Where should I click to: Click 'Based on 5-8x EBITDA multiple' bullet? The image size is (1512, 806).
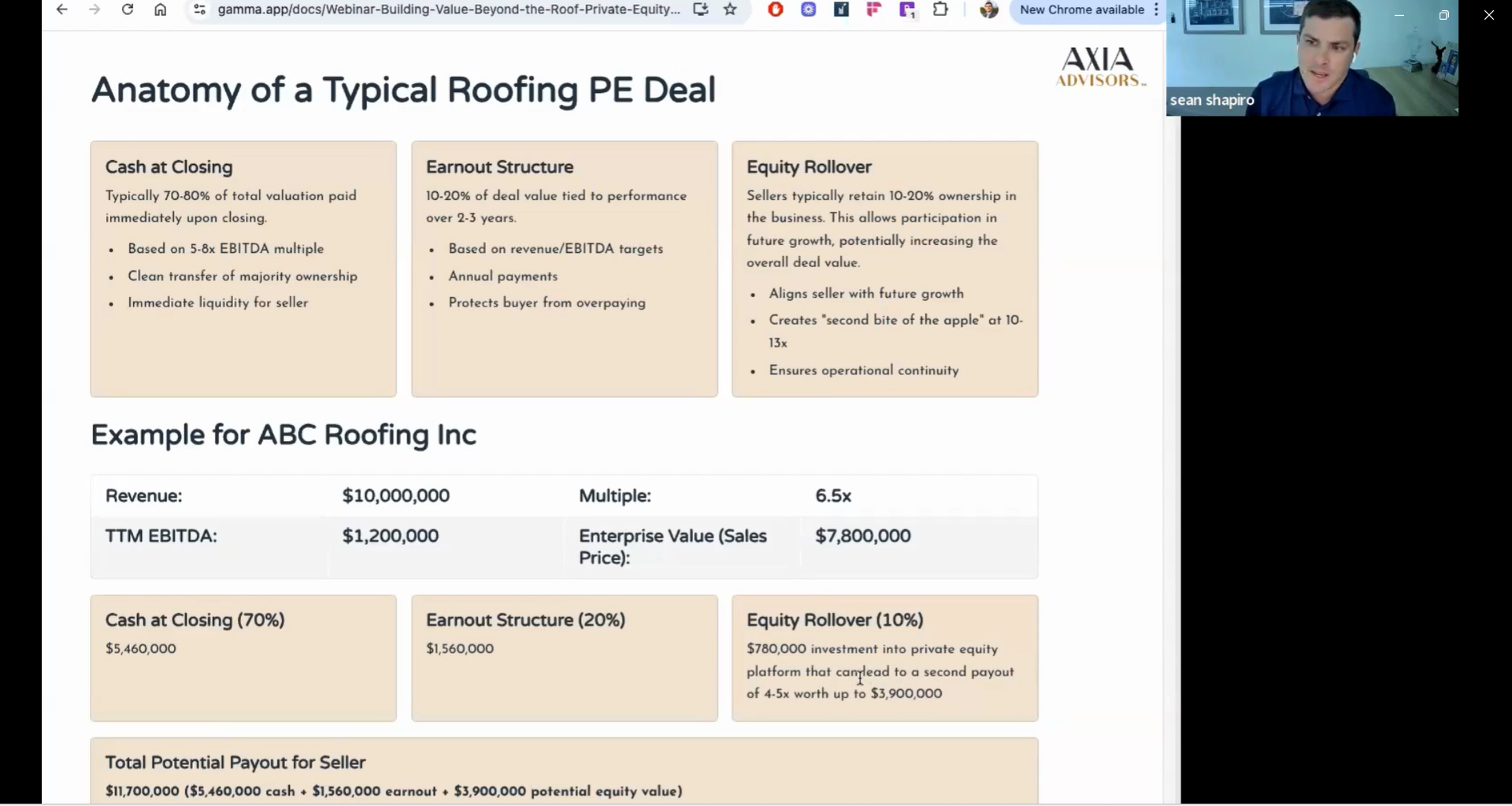tap(226, 248)
